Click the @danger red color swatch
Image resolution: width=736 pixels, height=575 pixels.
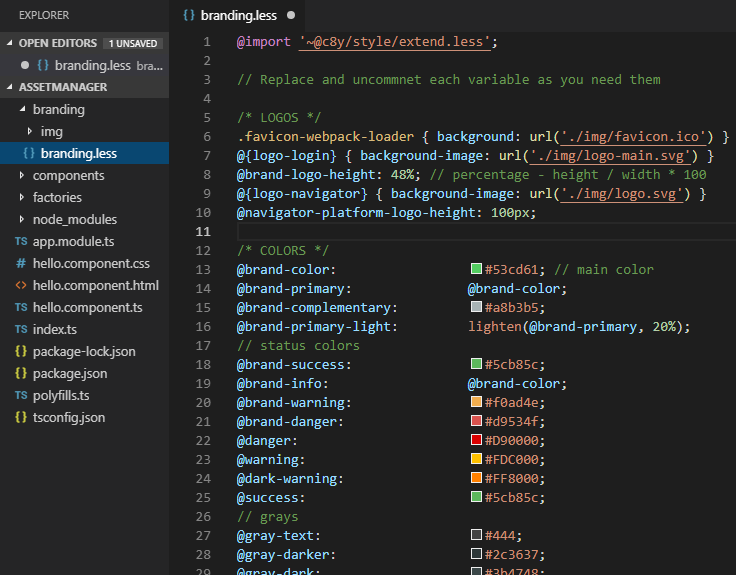point(476,441)
